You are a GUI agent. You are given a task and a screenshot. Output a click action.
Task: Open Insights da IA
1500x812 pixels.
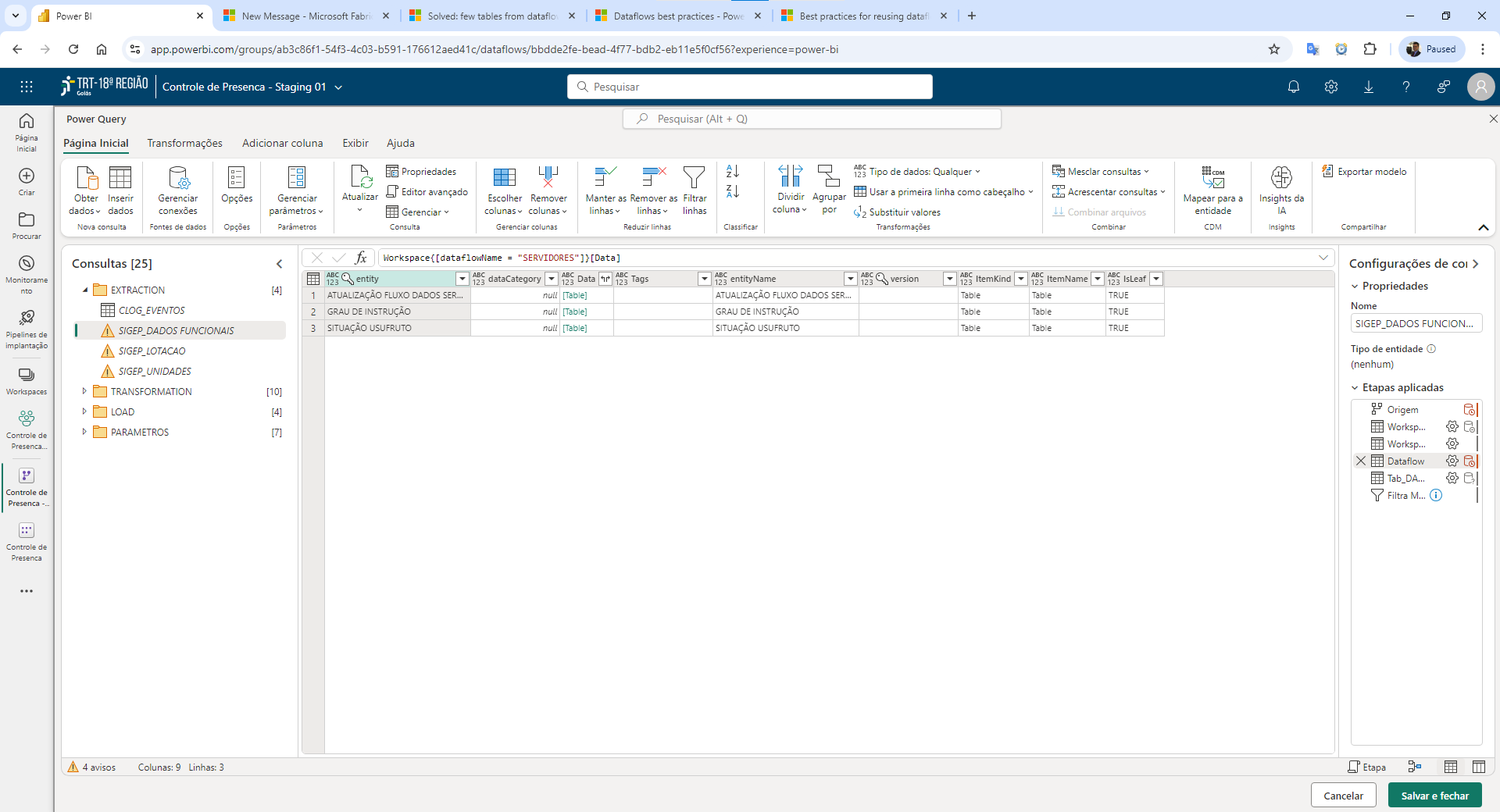click(1281, 191)
